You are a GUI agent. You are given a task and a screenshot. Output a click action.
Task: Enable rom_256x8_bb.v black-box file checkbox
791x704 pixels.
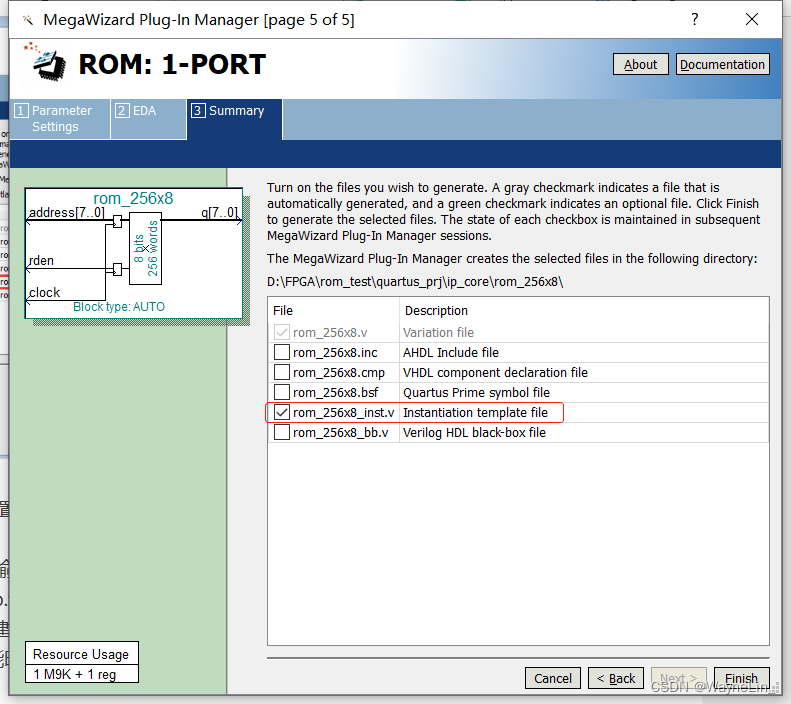pos(281,432)
